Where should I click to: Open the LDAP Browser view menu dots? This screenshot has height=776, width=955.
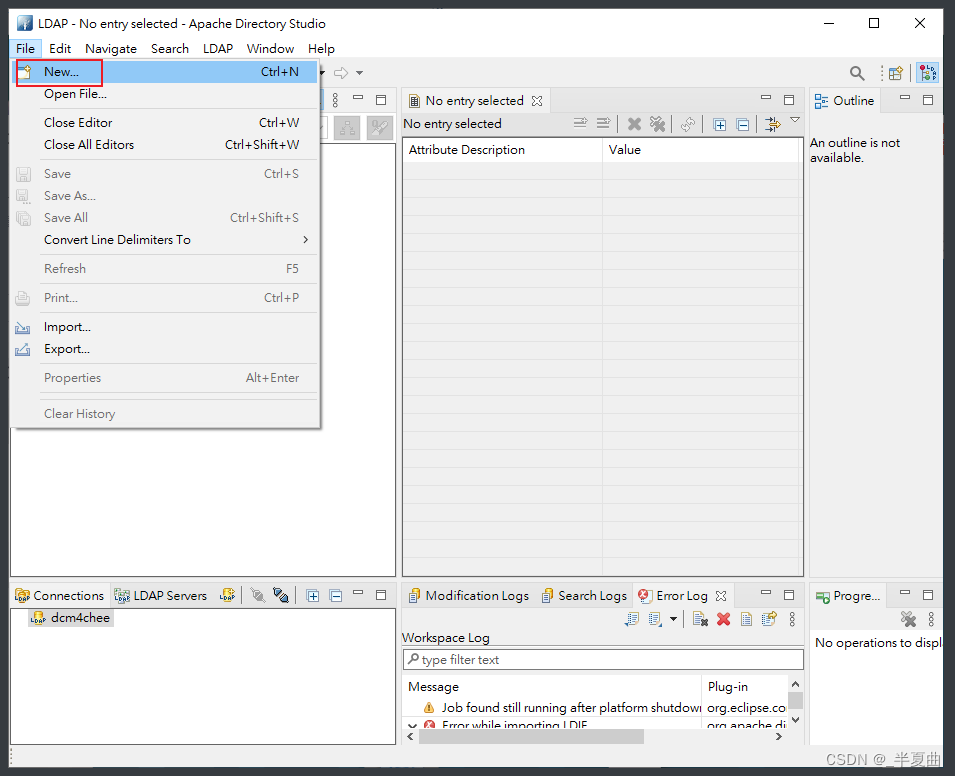pyautogui.click(x=335, y=100)
